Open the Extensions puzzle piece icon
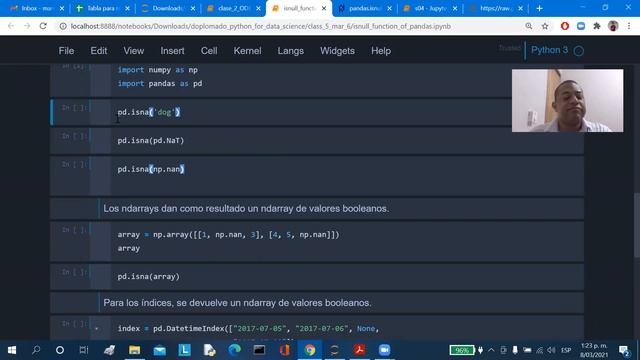 tap(597, 26)
